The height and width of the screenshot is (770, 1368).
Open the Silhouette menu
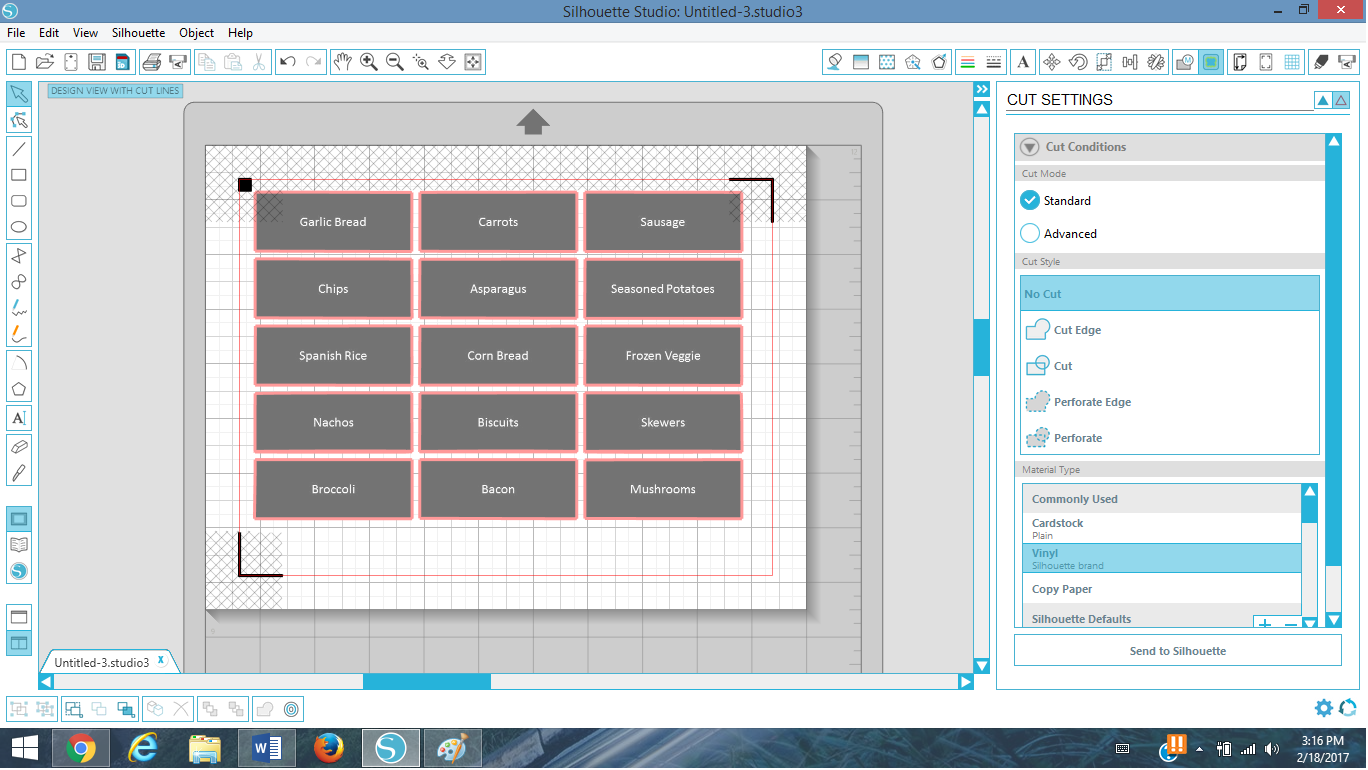(139, 33)
